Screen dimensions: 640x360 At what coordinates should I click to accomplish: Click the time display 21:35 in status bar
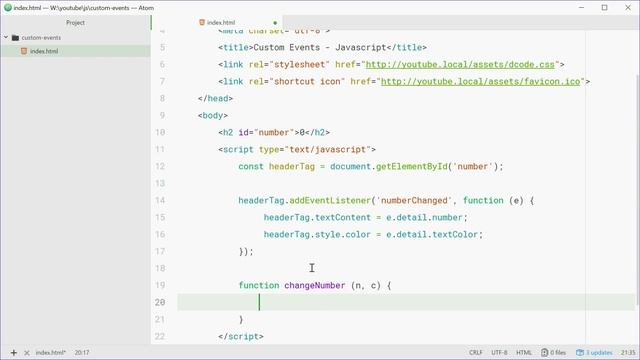pos(628,353)
